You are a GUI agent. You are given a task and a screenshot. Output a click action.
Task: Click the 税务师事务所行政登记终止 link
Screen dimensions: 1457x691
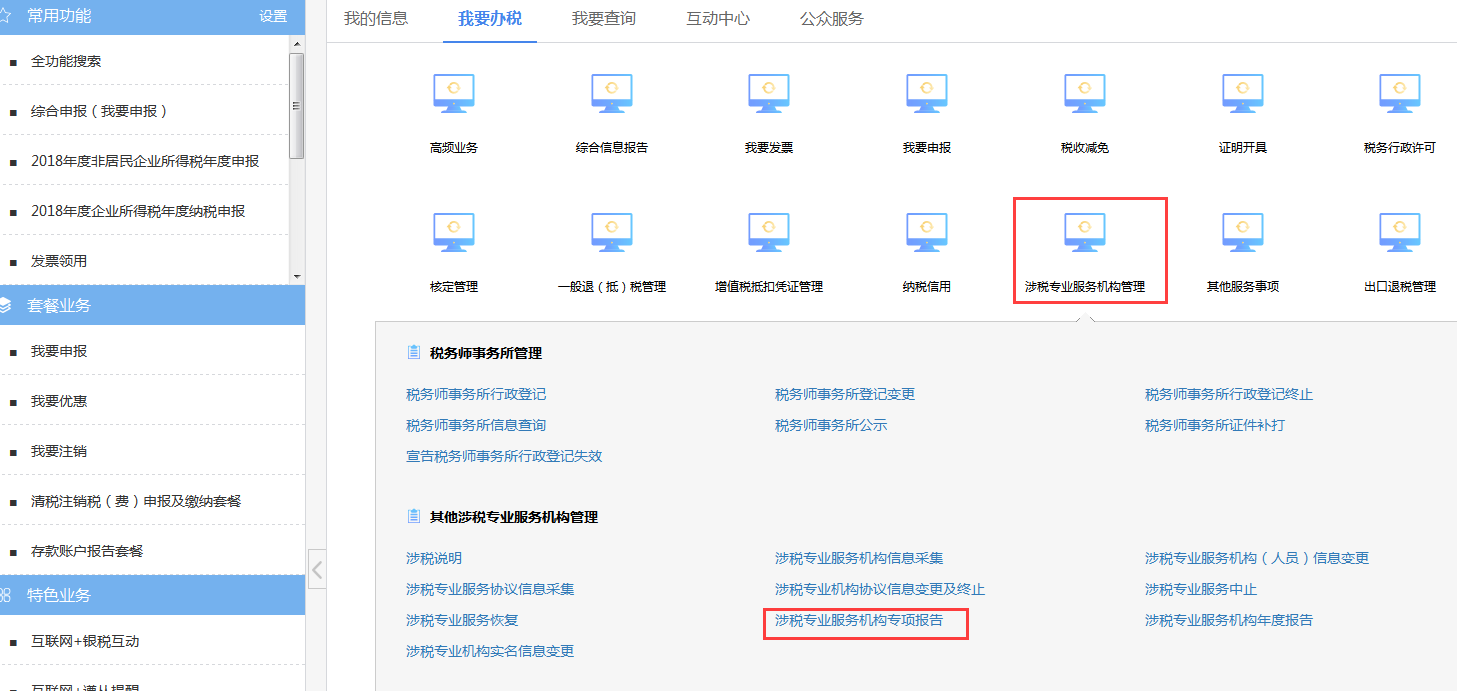click(1229, 394)
